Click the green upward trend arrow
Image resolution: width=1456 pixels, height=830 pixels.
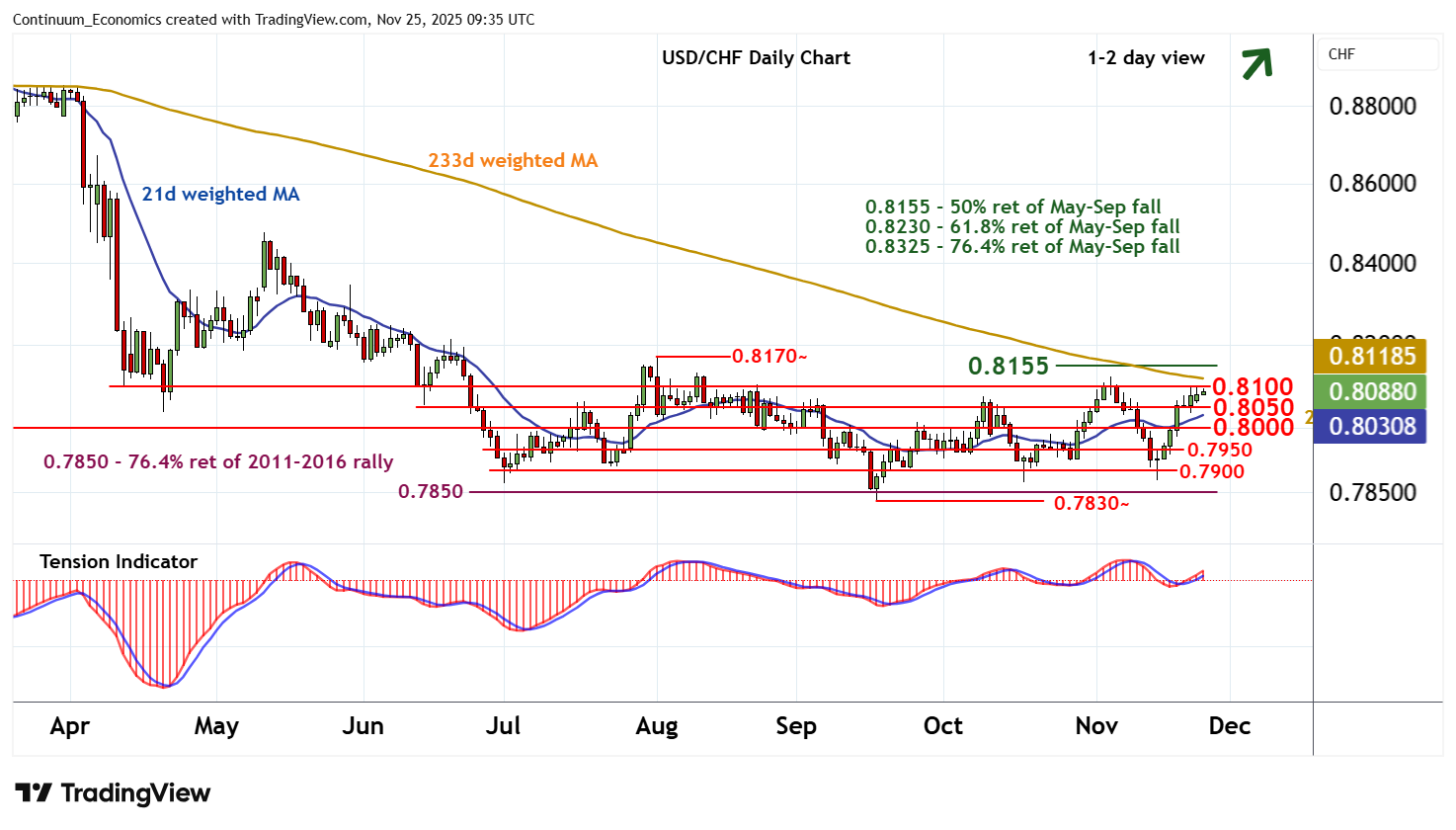(x=1256, y=63)
